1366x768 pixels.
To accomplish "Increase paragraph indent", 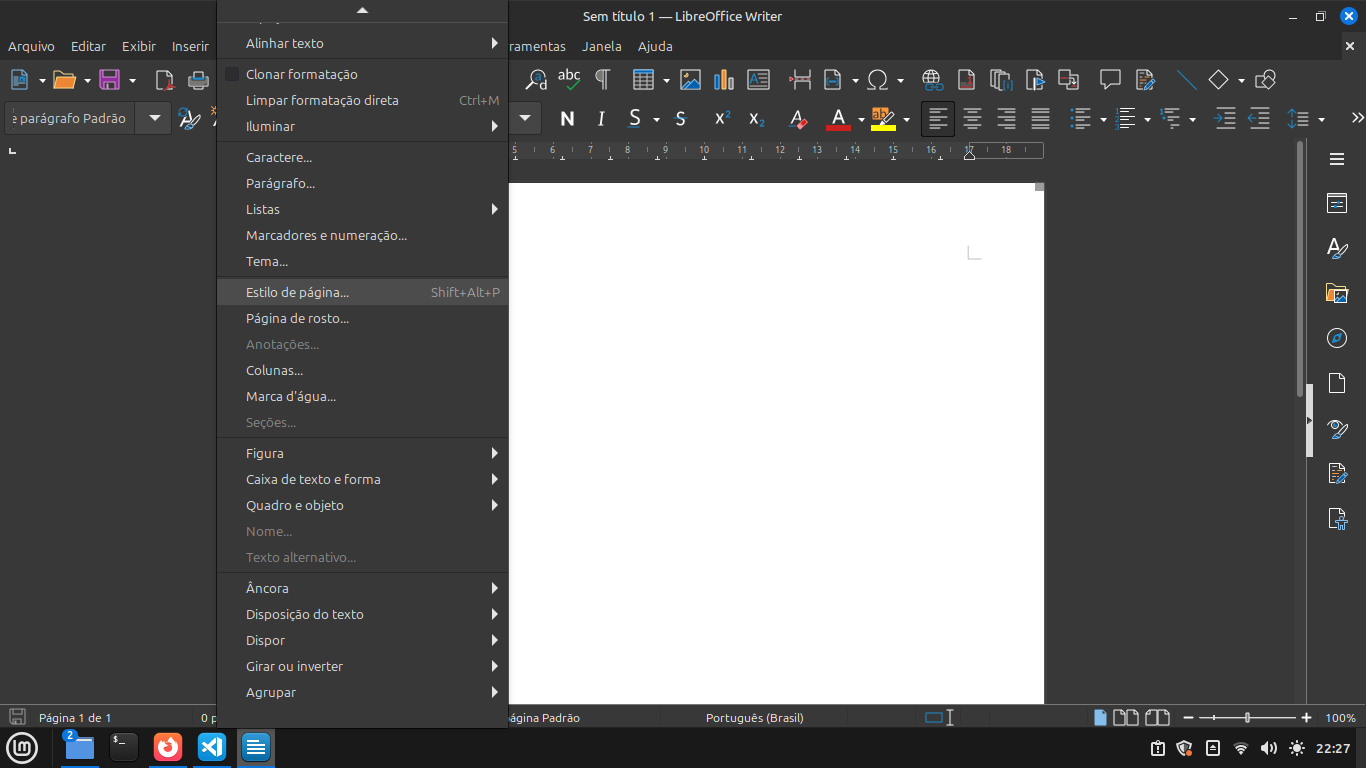I will [1225, 119].
